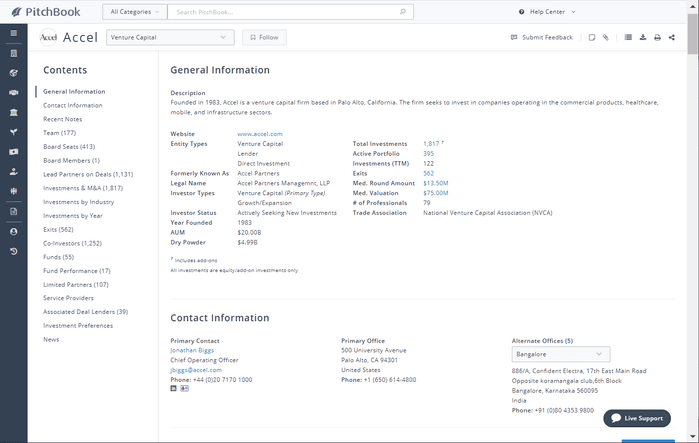This screenshot has height=443, width=699.
Task: Click the share icon
Action: click(x=671, y=37)
